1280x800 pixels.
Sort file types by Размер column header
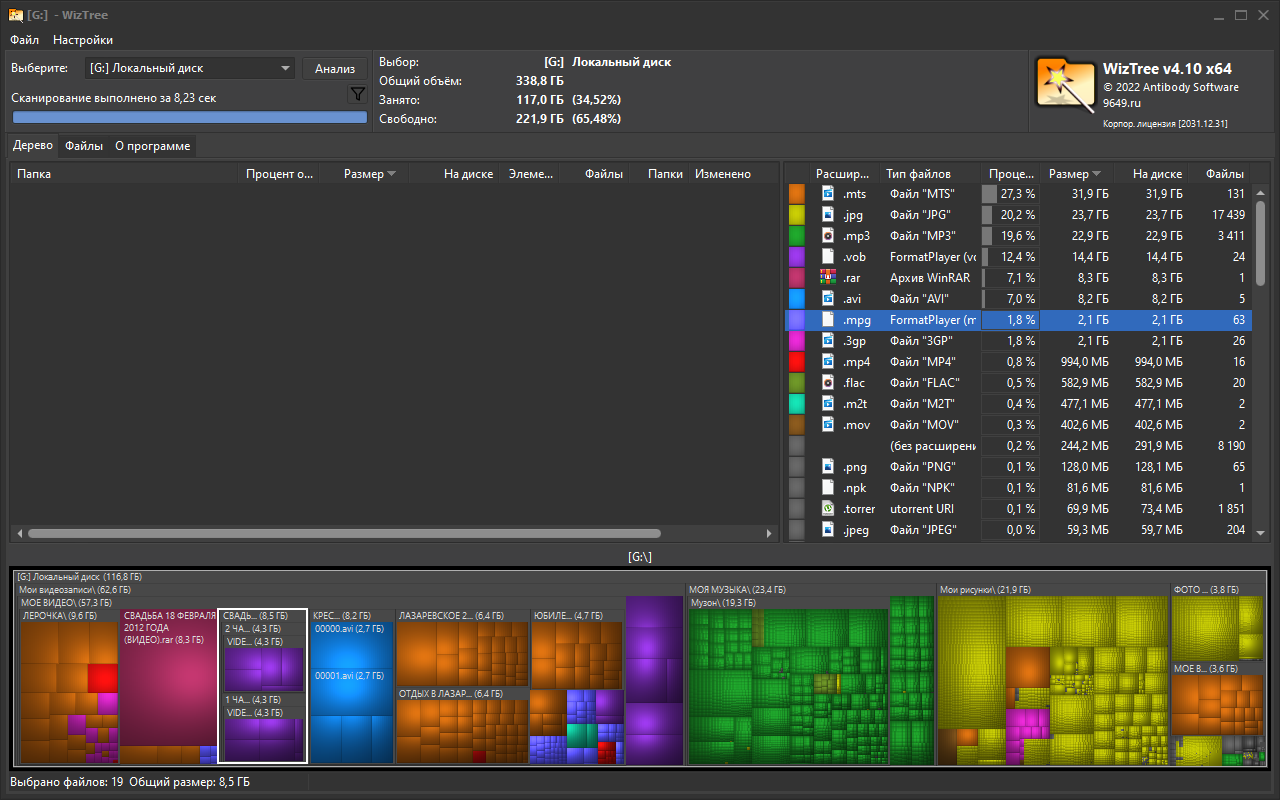point(1076,174)
